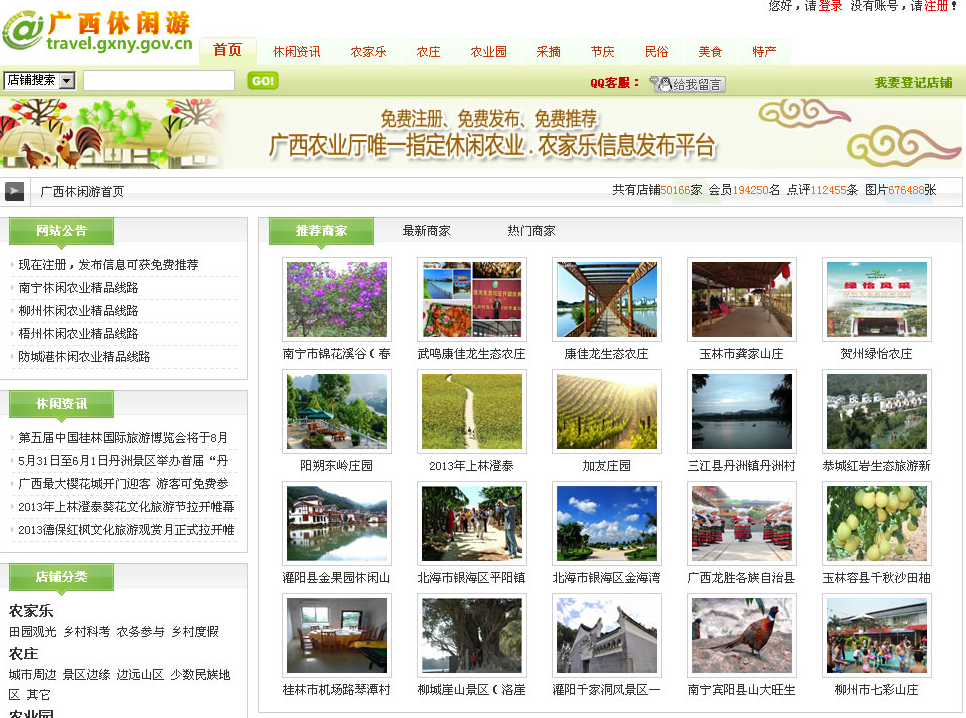Click the 加友庄园 caption link
Image resolution: width=966 pixels, height=718 pixels.
607,466
